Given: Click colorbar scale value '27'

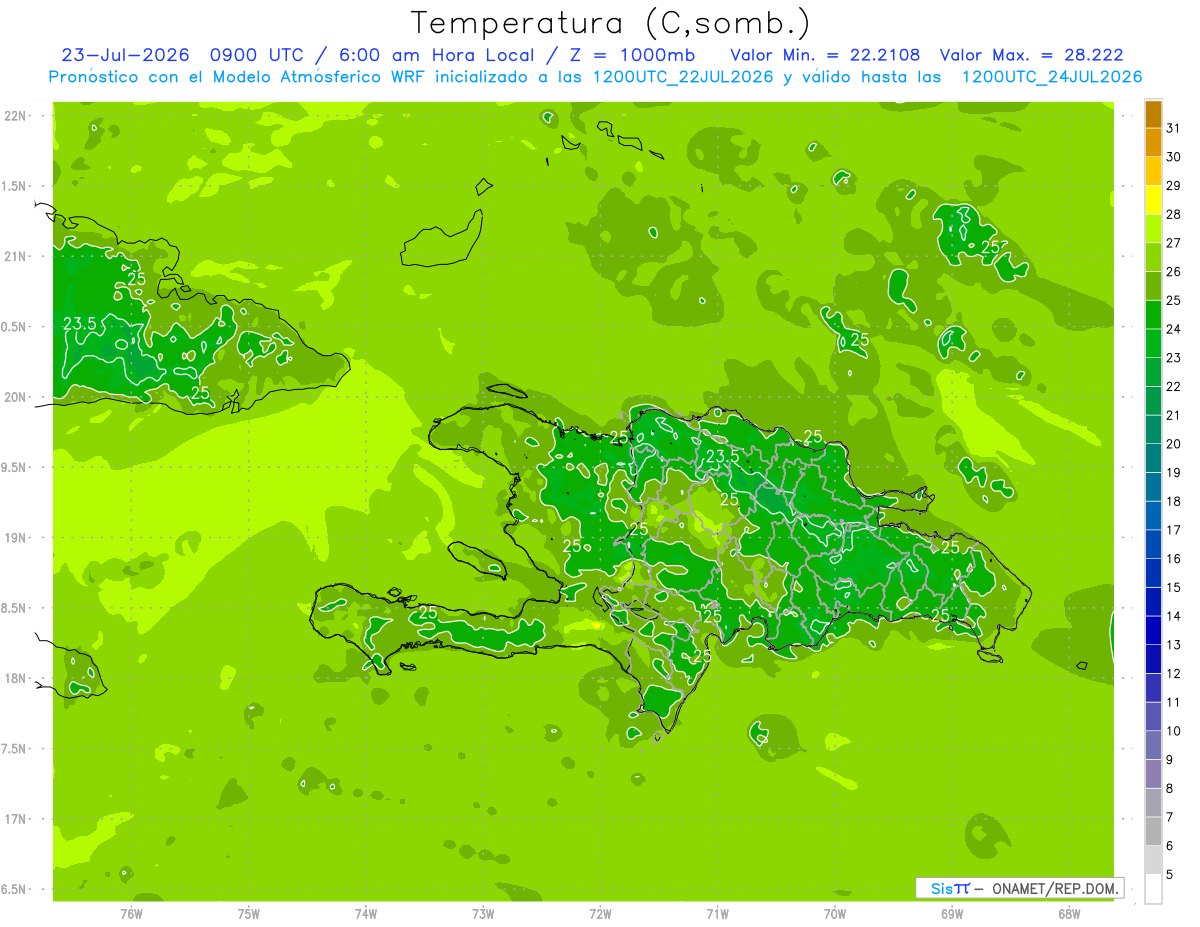Looking at the screenshot, I should coord(1173,242).
